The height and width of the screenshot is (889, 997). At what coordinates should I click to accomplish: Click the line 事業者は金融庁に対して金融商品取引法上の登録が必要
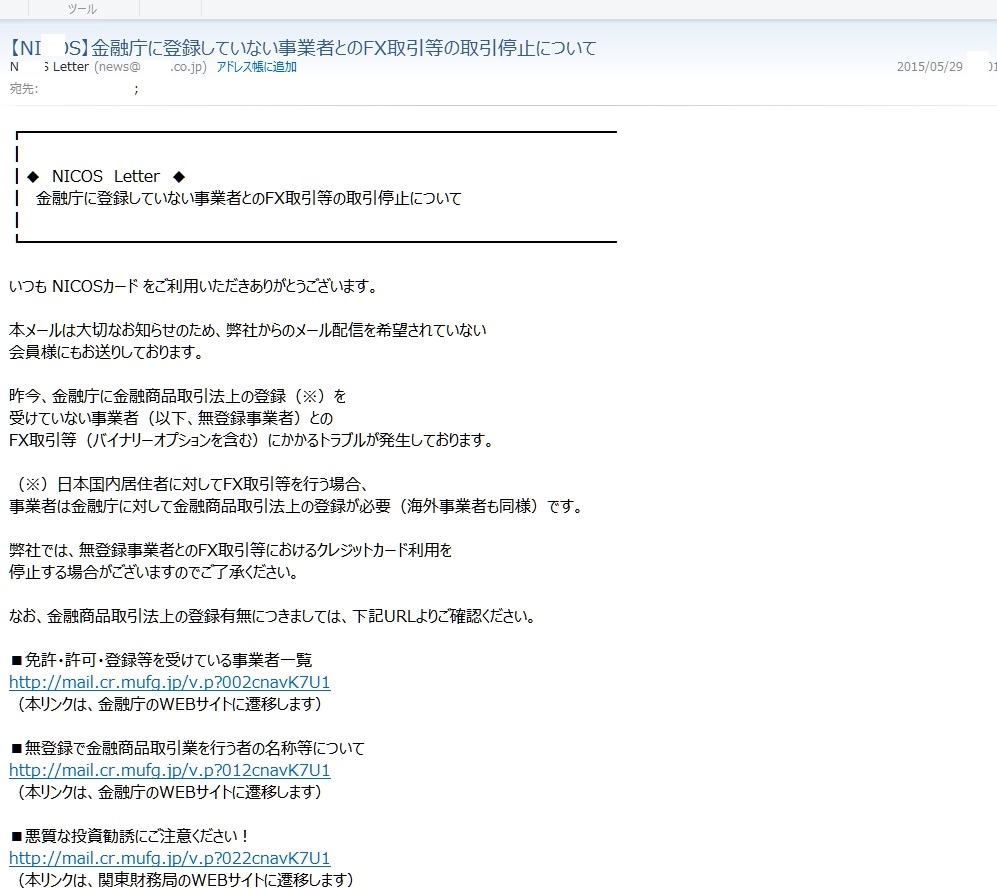pos(296,506)
